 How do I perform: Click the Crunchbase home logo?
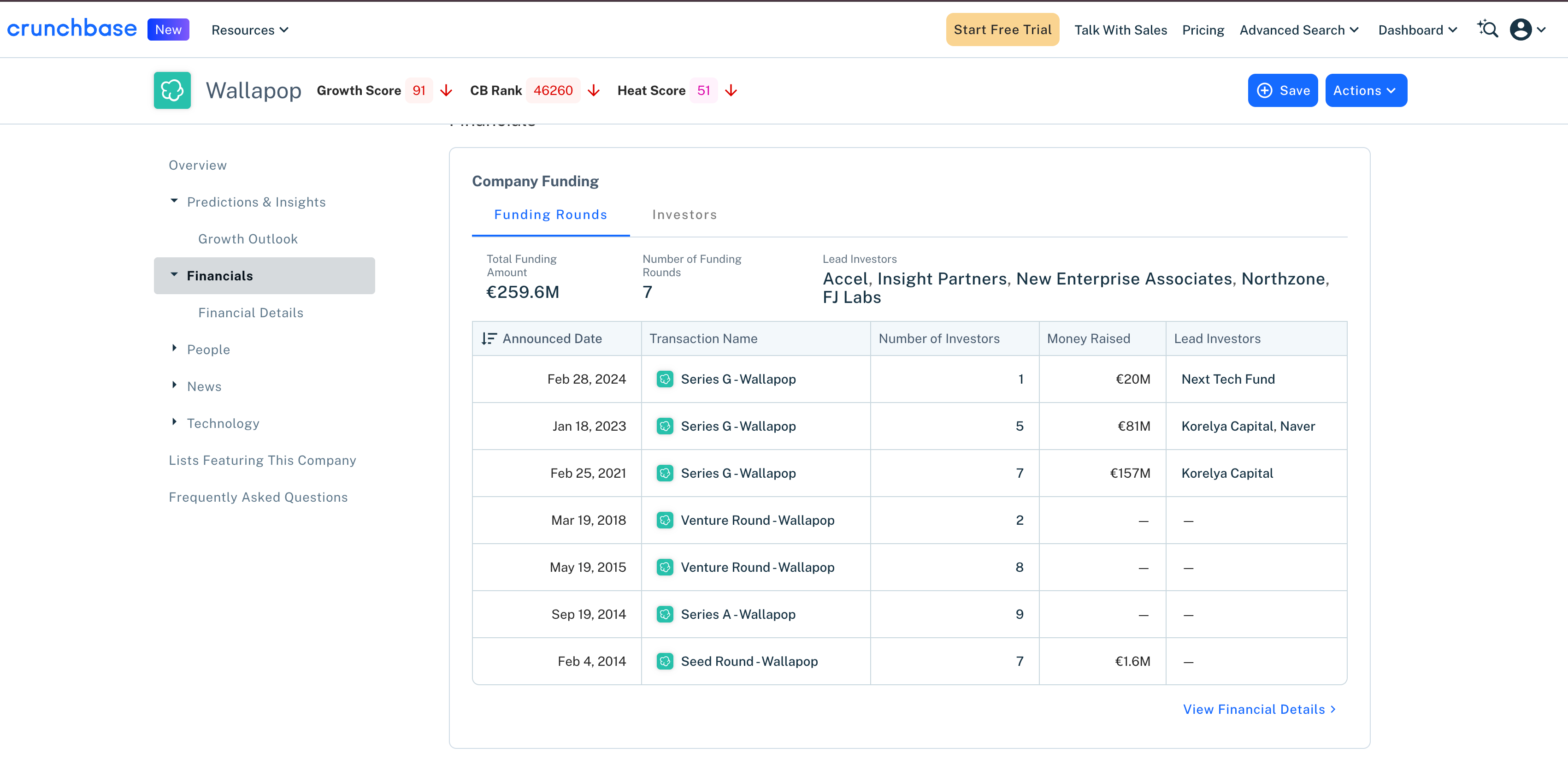pos(72,29)
